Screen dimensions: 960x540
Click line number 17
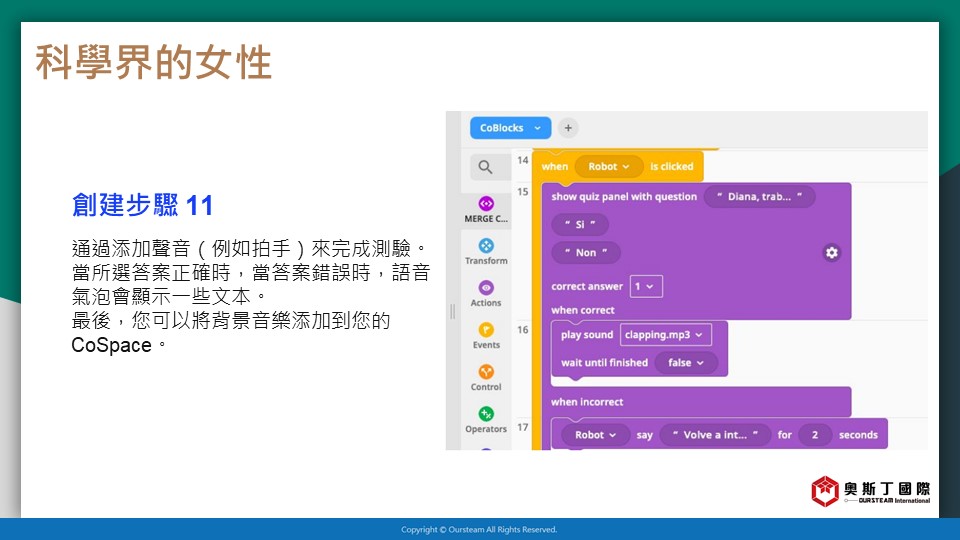tap(522, 427)
